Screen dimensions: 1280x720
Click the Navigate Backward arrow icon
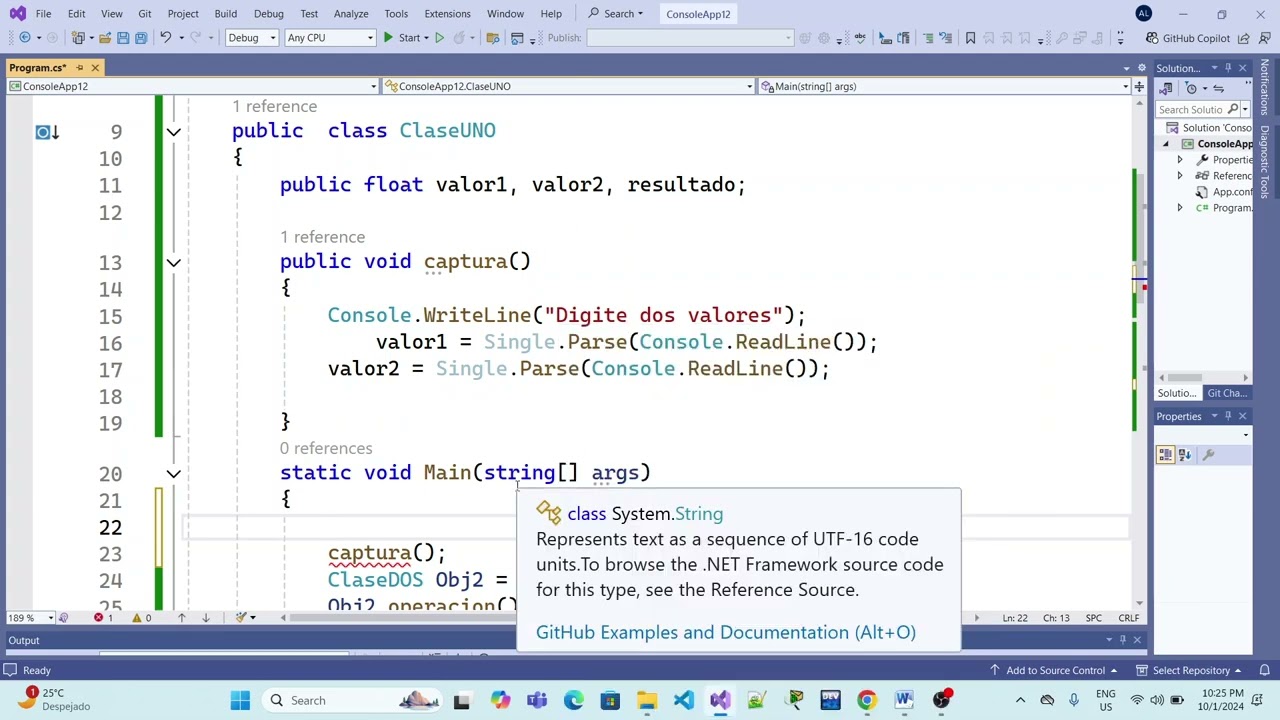click(25, 38)
